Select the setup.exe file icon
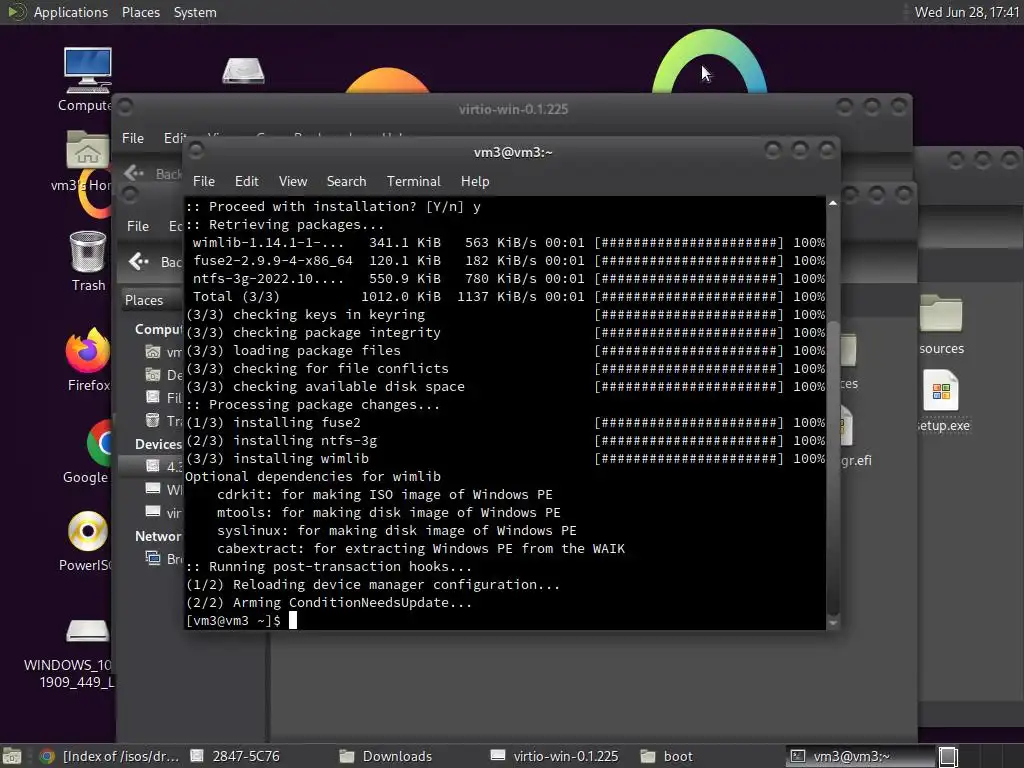The width and height of the screenshot is (1024, 768). [x=941, y=390]
